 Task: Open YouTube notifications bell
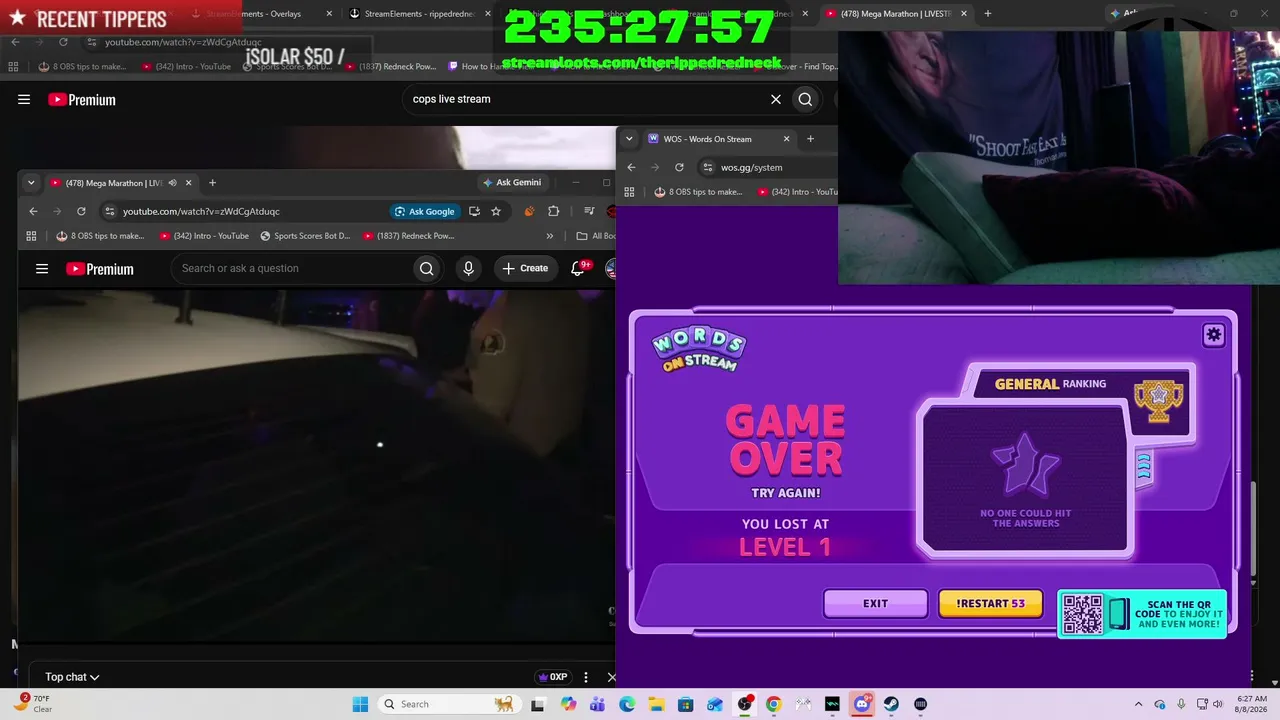578,268
